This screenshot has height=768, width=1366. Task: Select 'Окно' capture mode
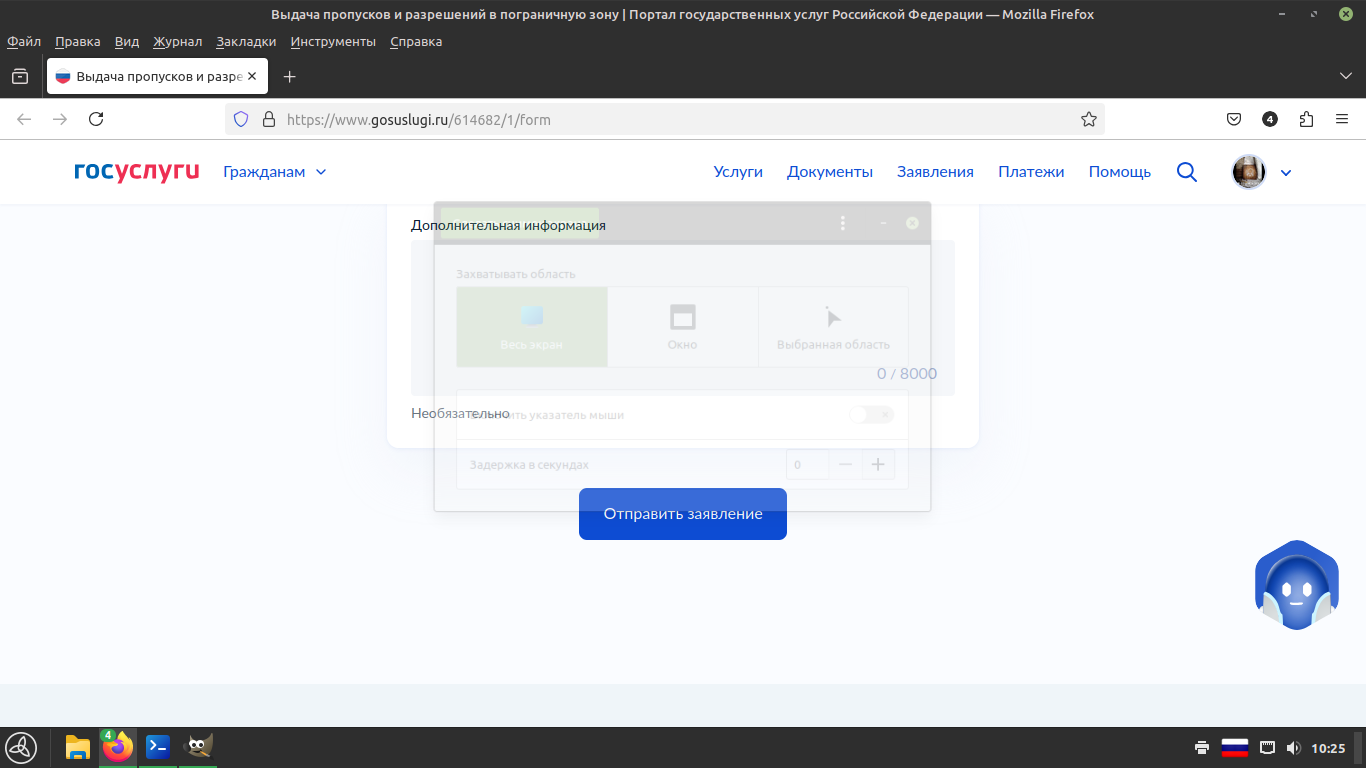(683, 327)
